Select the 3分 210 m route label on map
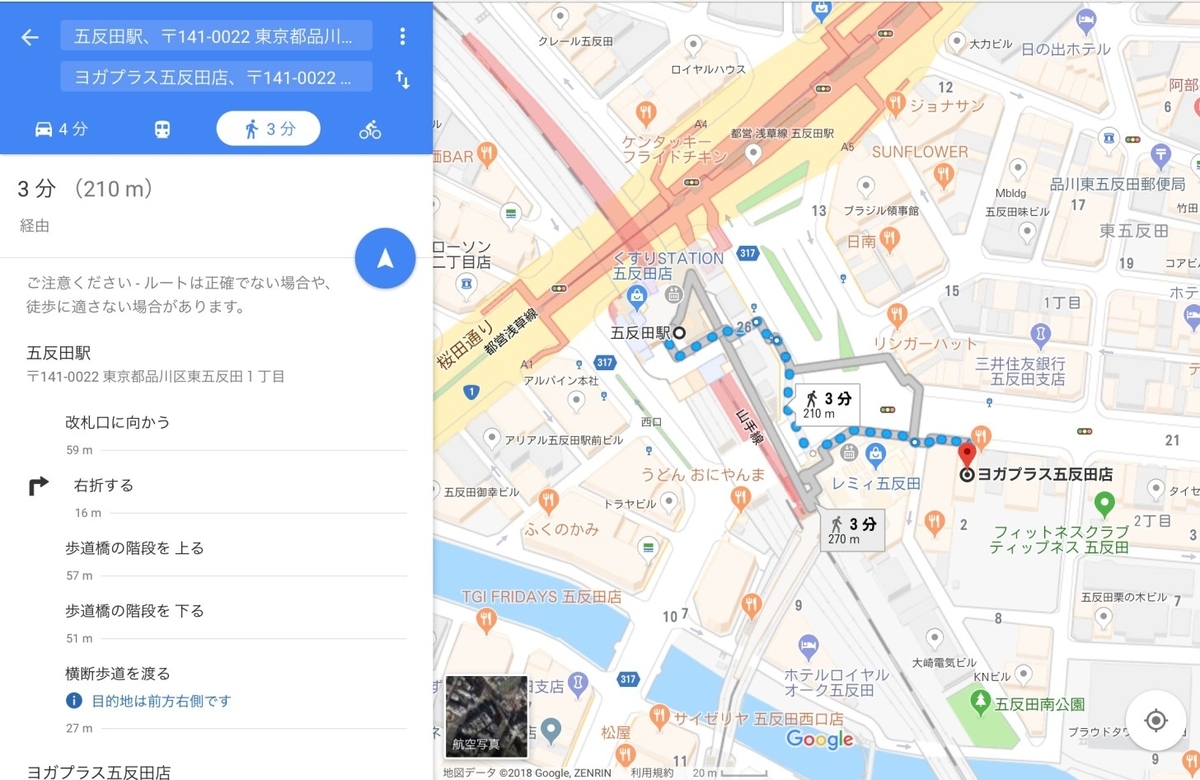Viewport: 1200px width, 780px height. 828,404
